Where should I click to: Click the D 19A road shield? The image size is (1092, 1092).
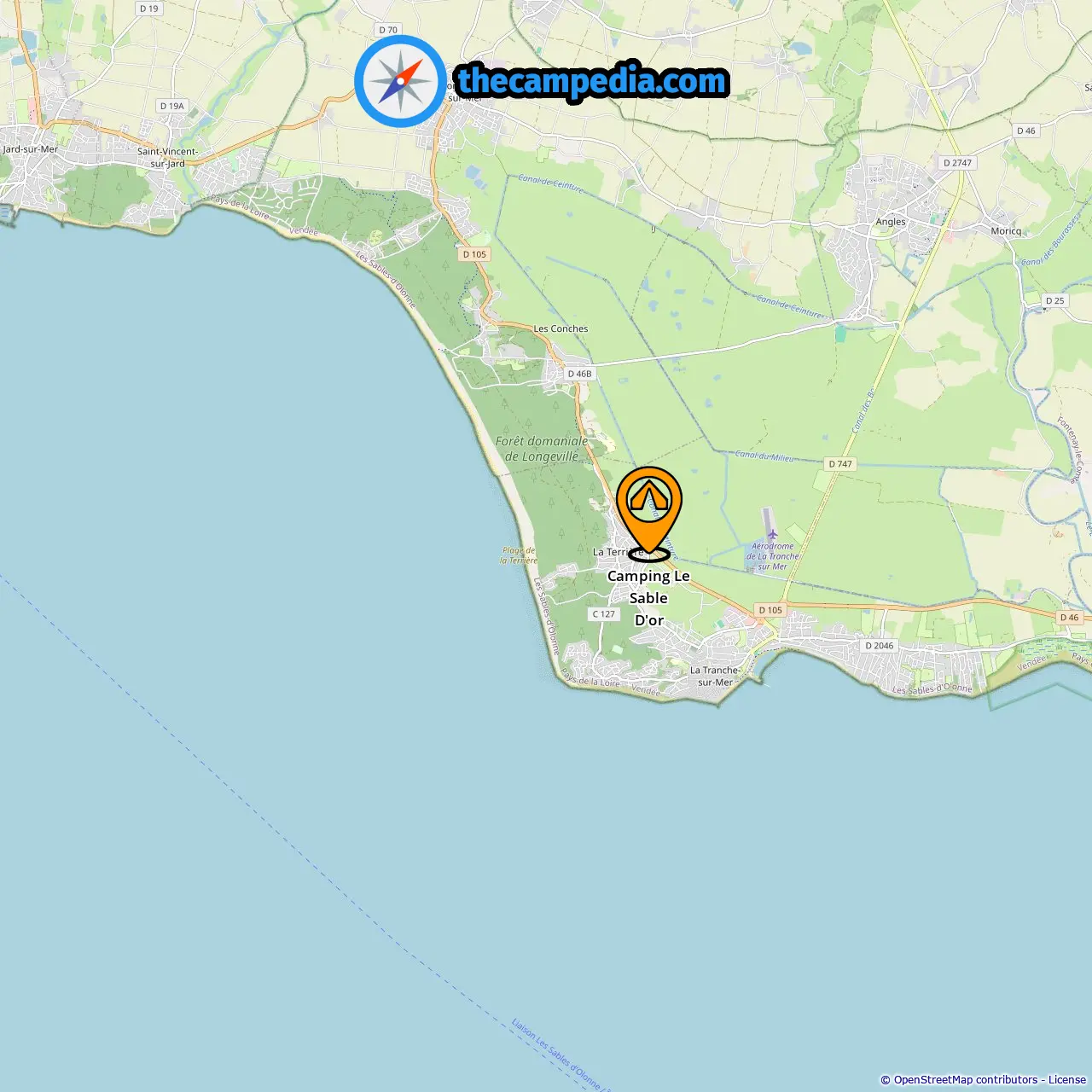tap(171, 107)
